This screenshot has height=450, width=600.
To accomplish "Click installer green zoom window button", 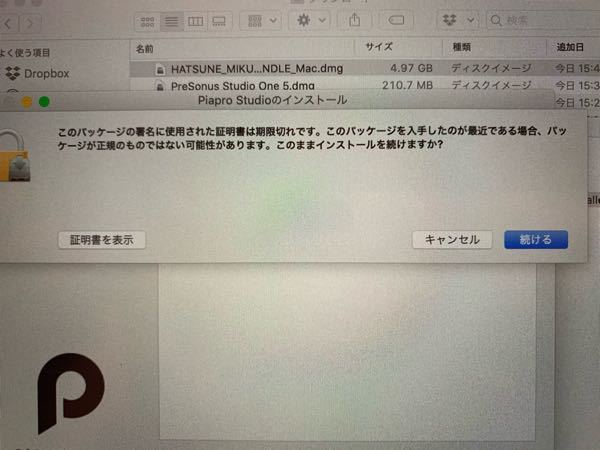I will [x=44, y=102].
